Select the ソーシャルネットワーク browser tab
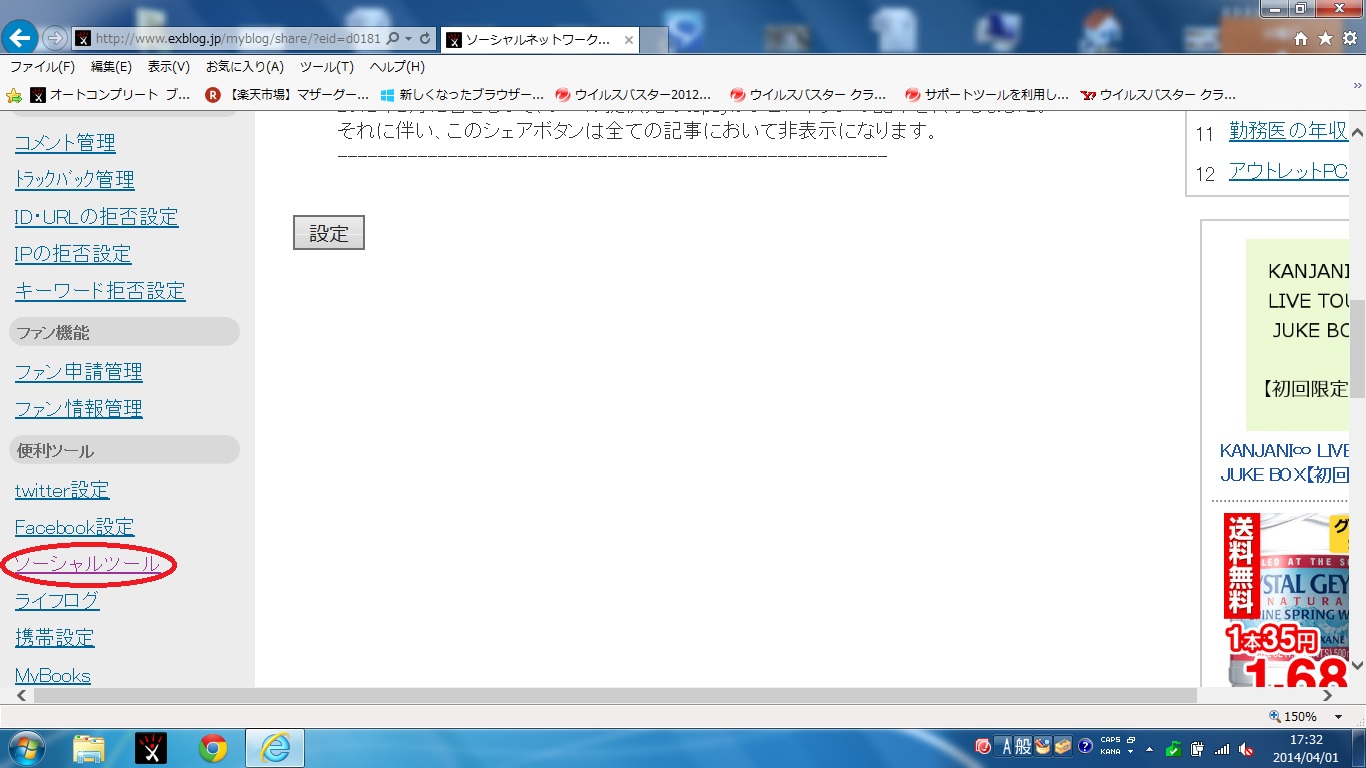The width and height of the screenshot is (1366, 768). coord(540,40)
